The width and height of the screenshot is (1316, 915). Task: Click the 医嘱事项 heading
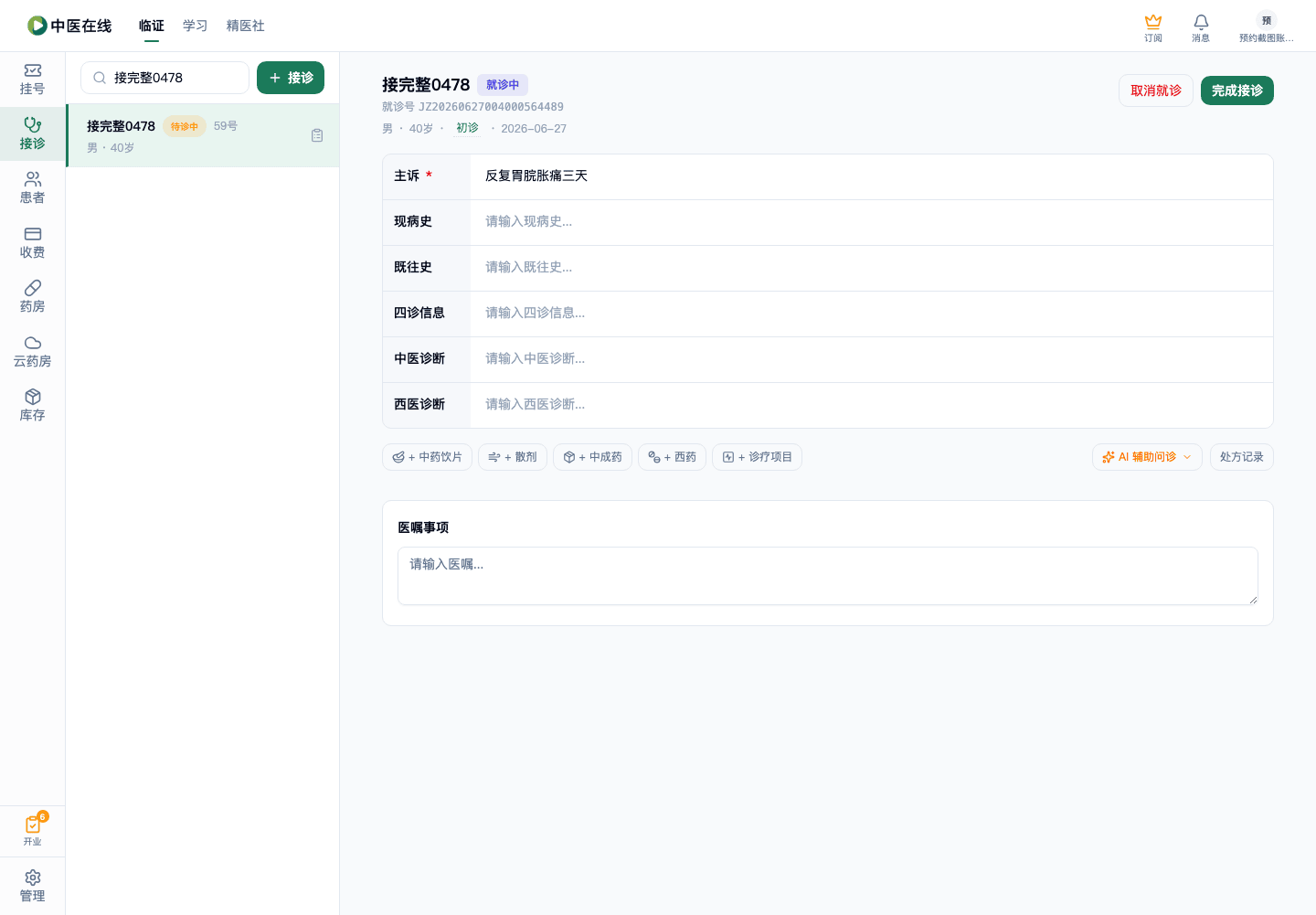pos(423,527)
